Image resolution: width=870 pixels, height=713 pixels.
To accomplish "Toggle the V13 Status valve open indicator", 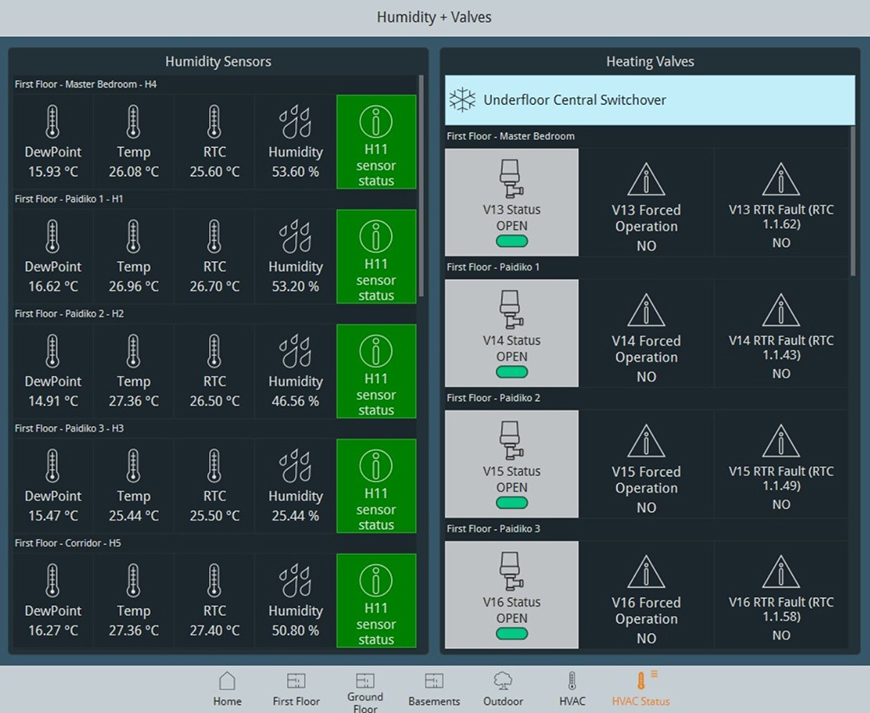I will pyautogui.click(x=512, y=242).
